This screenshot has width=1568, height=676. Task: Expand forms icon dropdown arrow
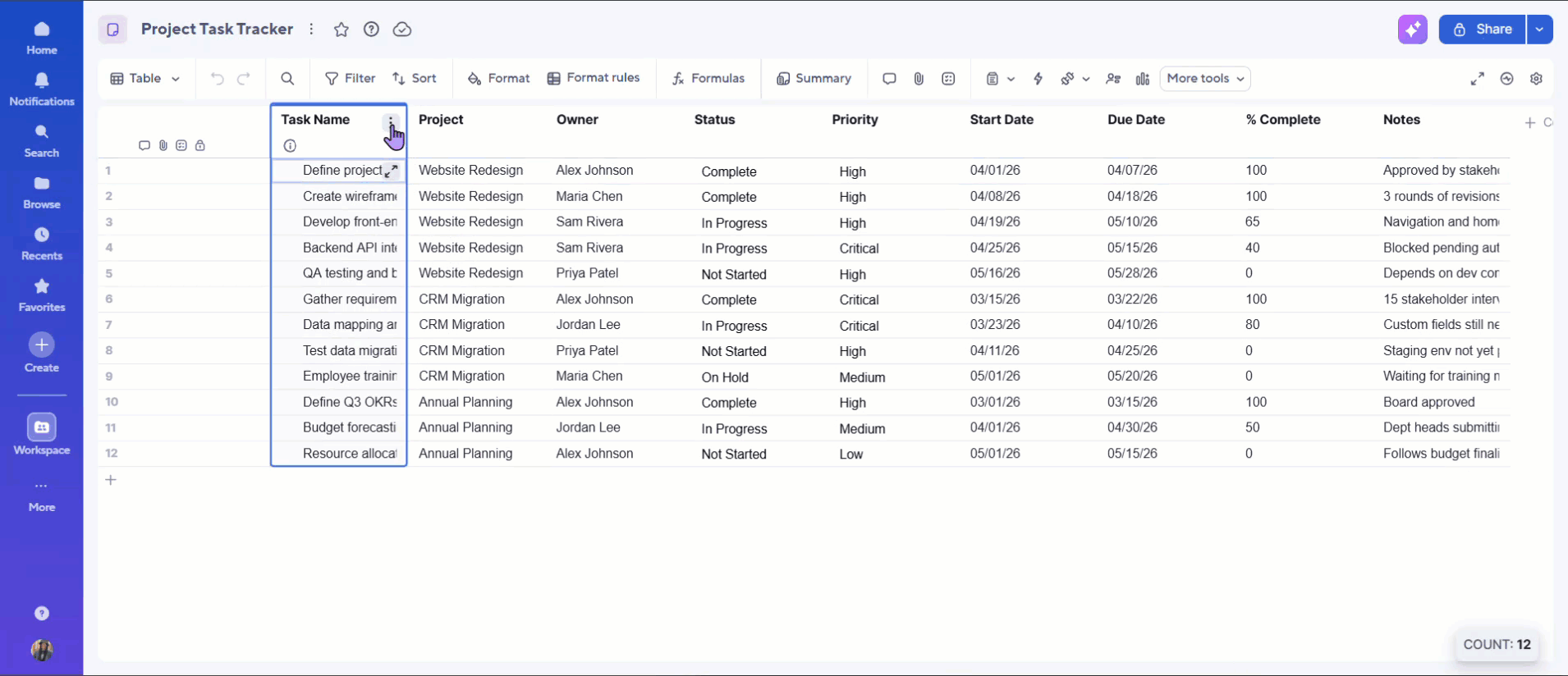1011,79
